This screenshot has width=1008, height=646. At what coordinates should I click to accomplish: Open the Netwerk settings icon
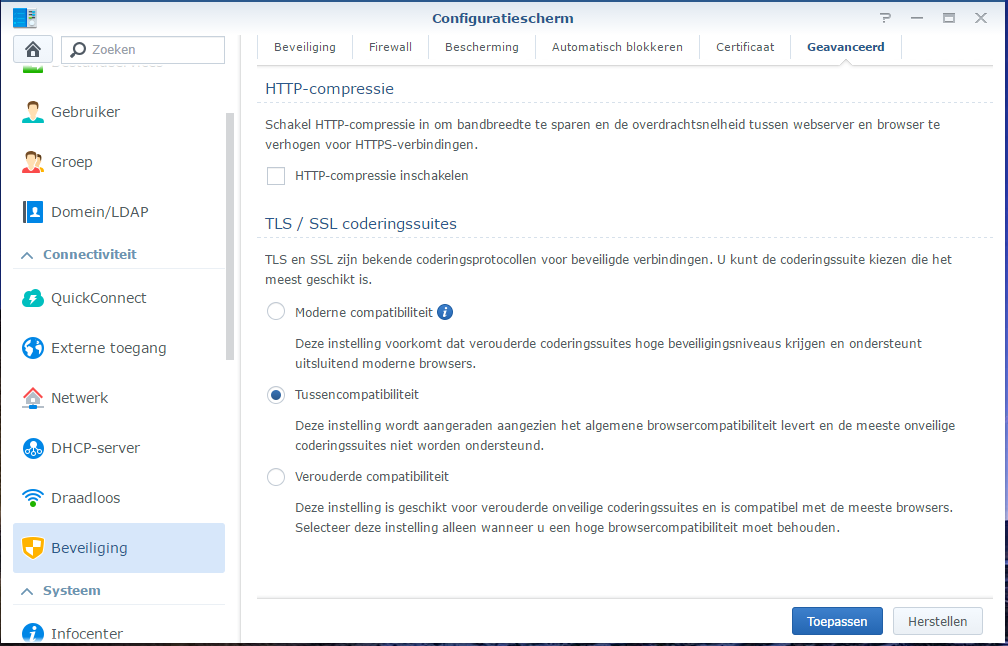click(33, 398)
